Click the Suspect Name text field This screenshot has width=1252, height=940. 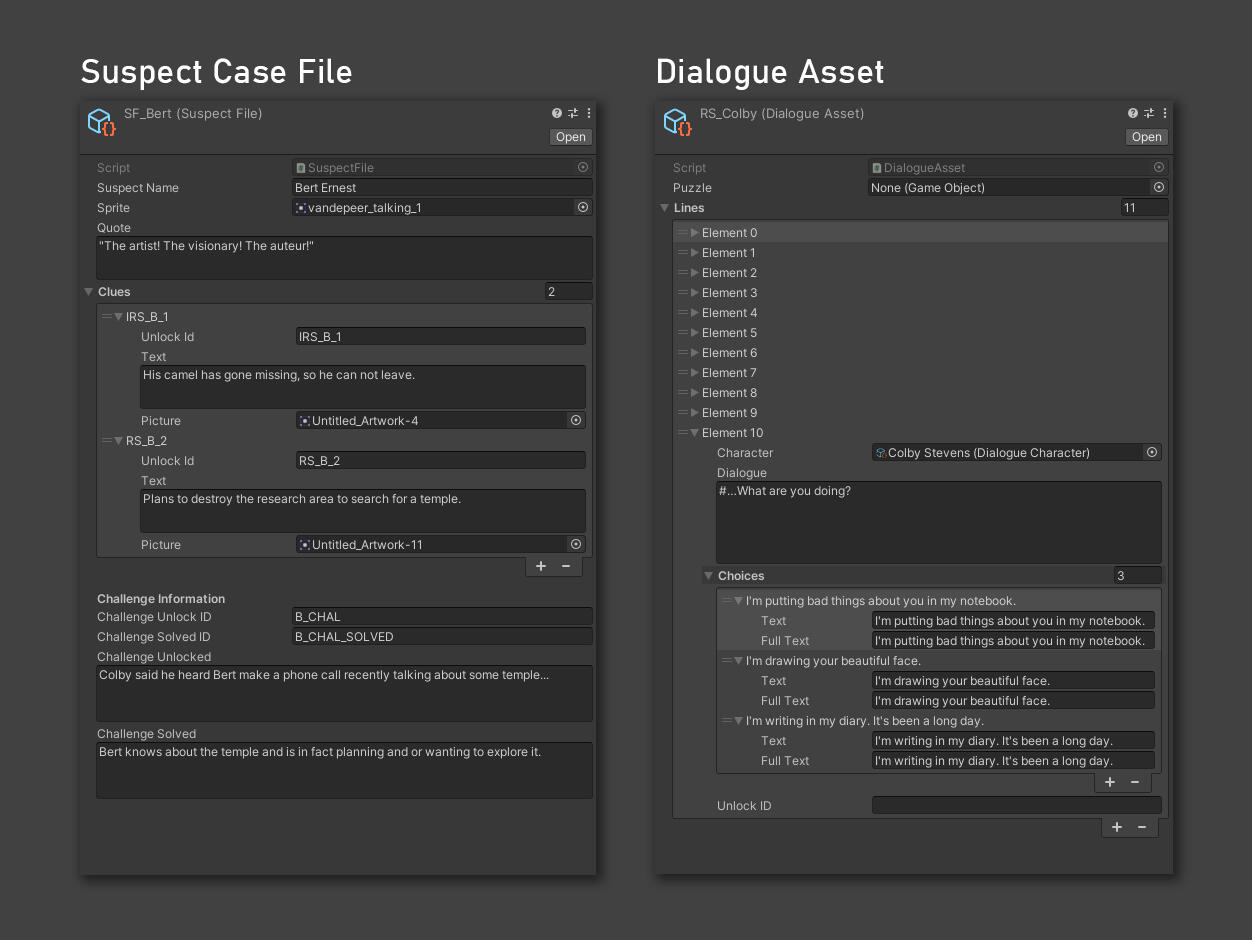tap(442, 188)
